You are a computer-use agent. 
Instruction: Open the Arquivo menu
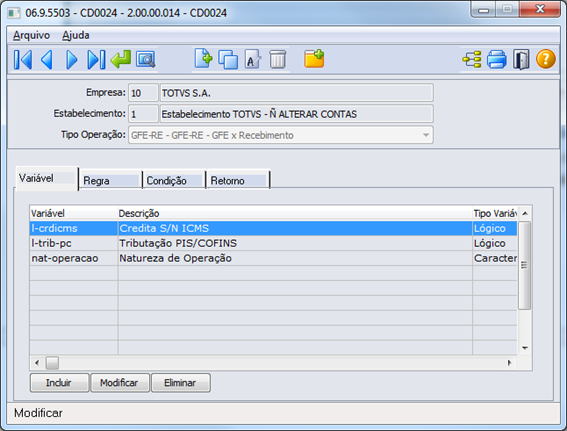(31, 35)
